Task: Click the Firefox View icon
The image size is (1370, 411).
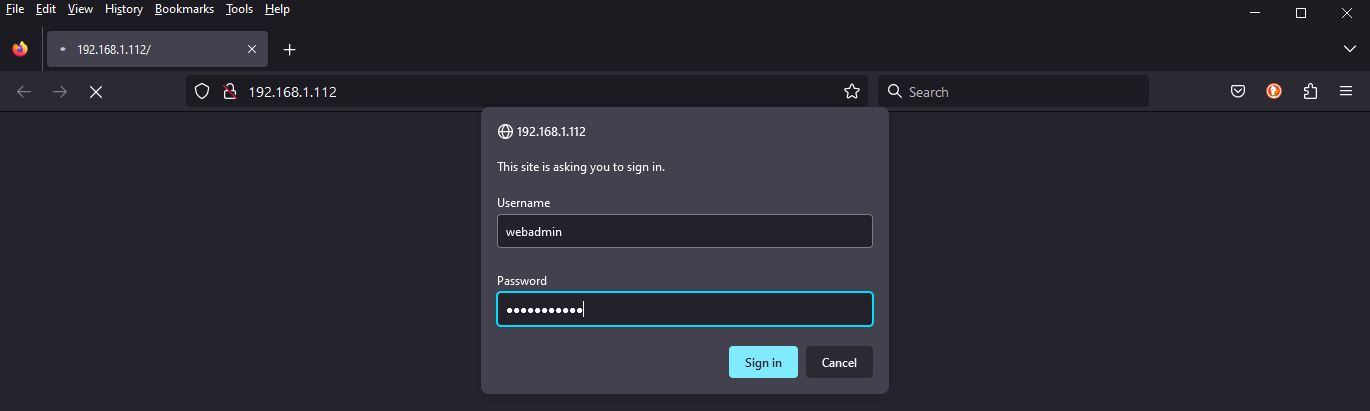Action: 20,49
